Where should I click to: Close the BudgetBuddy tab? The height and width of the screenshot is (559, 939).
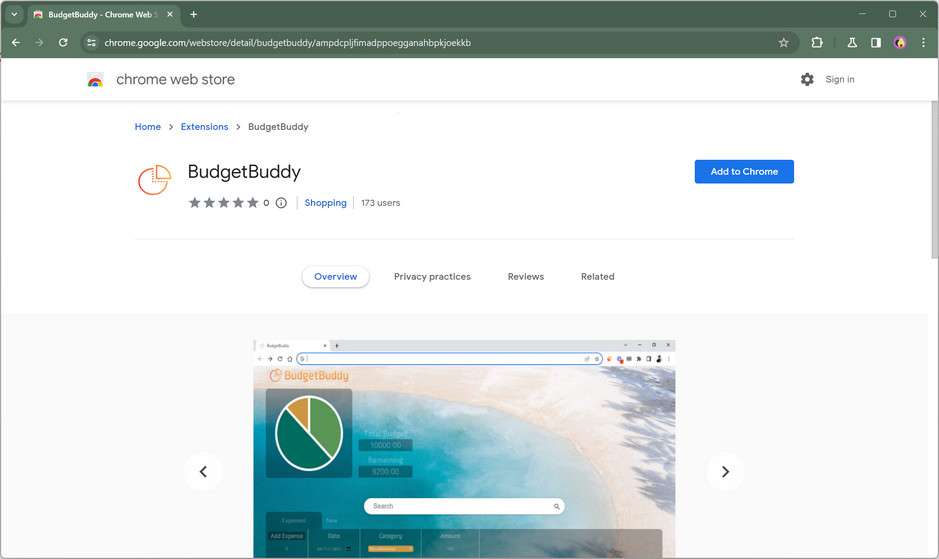[x=170, y=14]
